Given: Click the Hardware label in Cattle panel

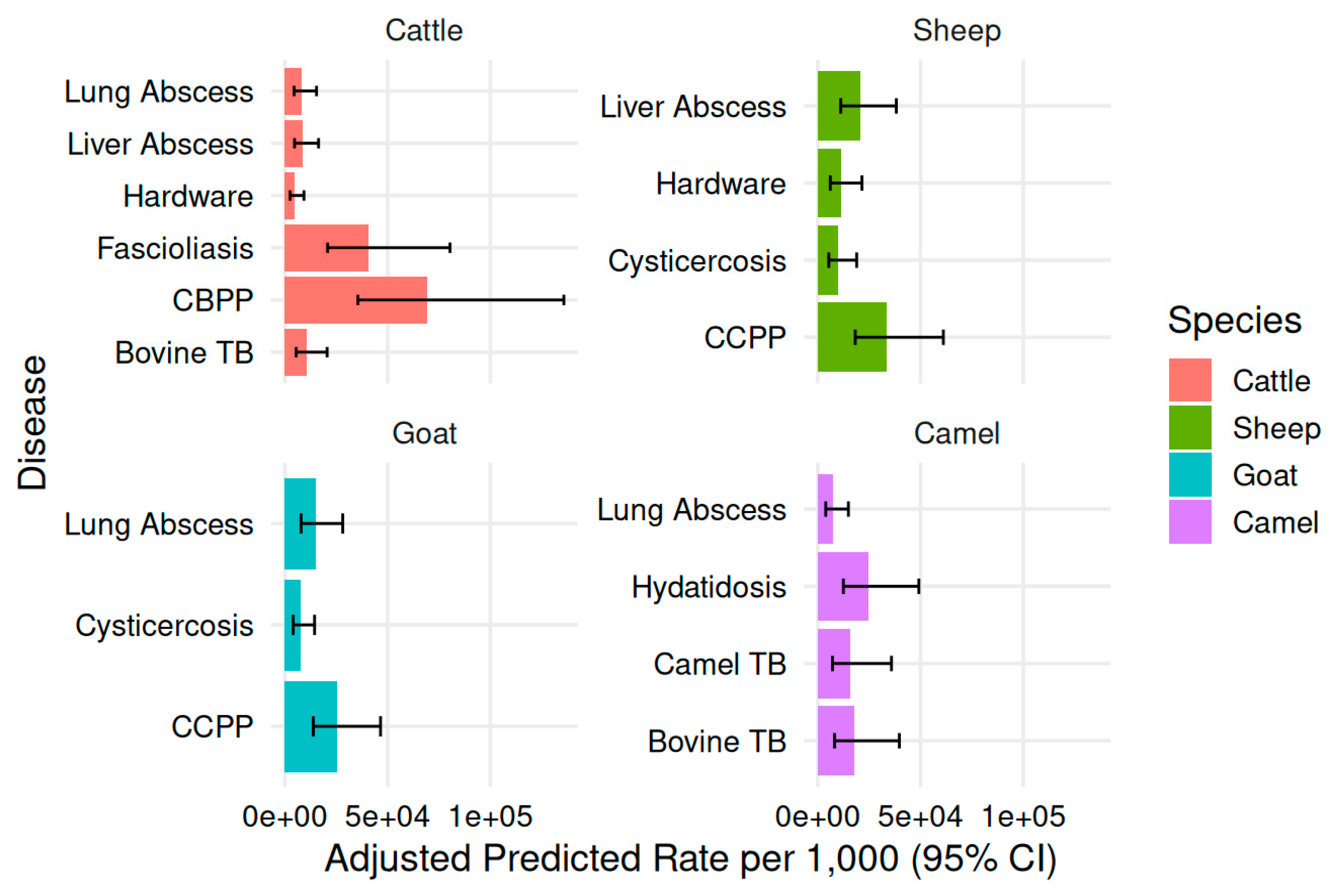Looking at the screenshot, I should [x=188, y=196].
